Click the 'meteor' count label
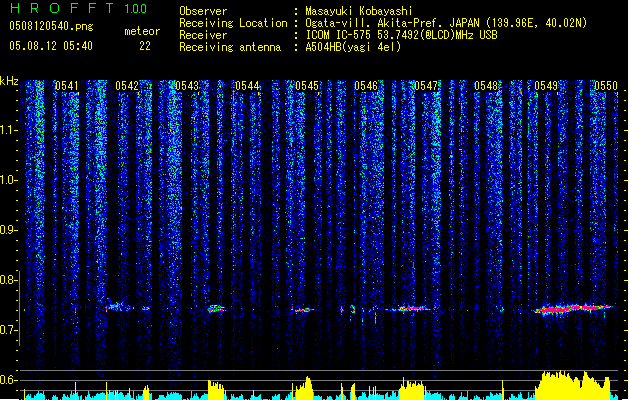The width and height of the screenshot is (629, 400). point(142,31)
